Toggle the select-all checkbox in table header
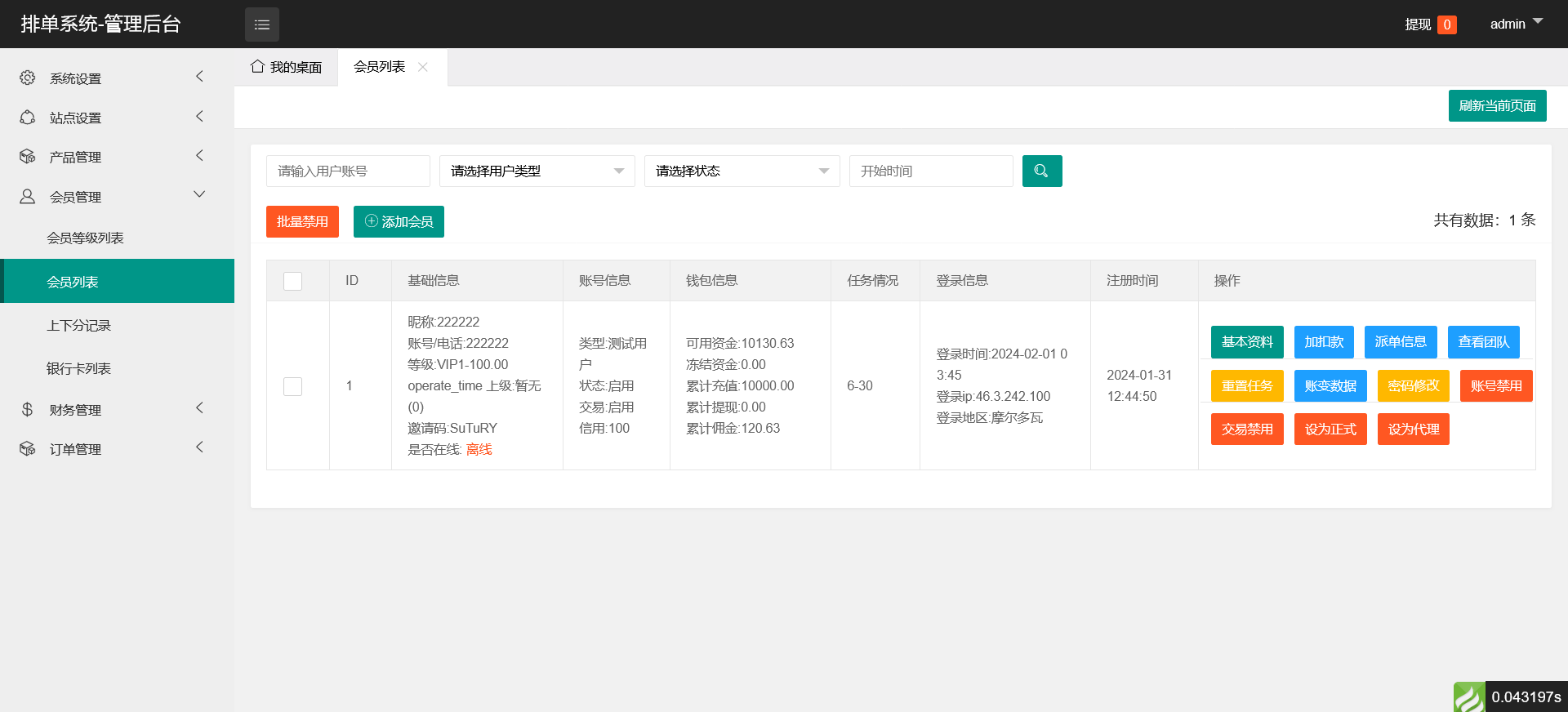The image size is (1568, 712). tap(292, 281)
